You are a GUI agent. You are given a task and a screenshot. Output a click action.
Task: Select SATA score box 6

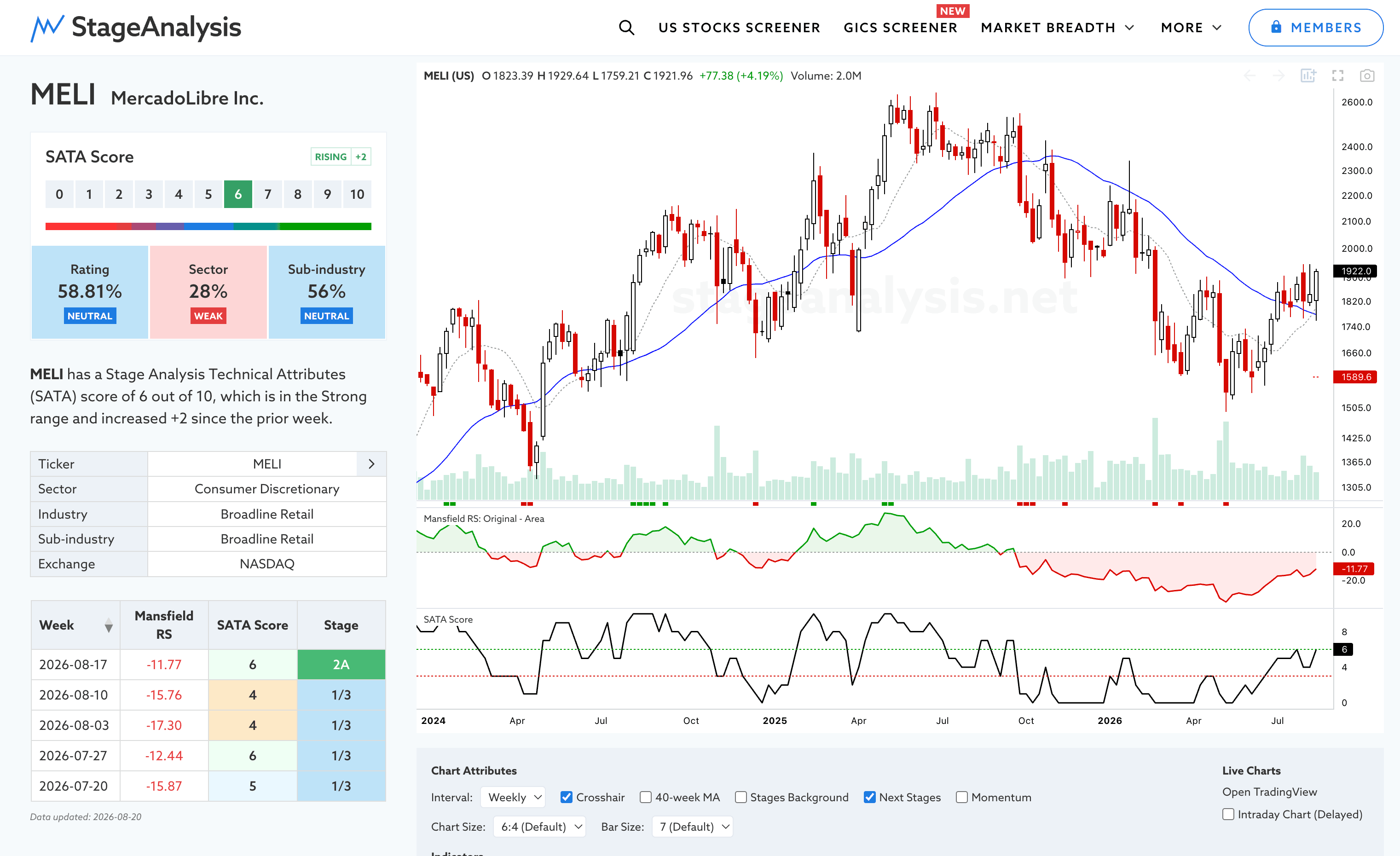tap(238, 194)
